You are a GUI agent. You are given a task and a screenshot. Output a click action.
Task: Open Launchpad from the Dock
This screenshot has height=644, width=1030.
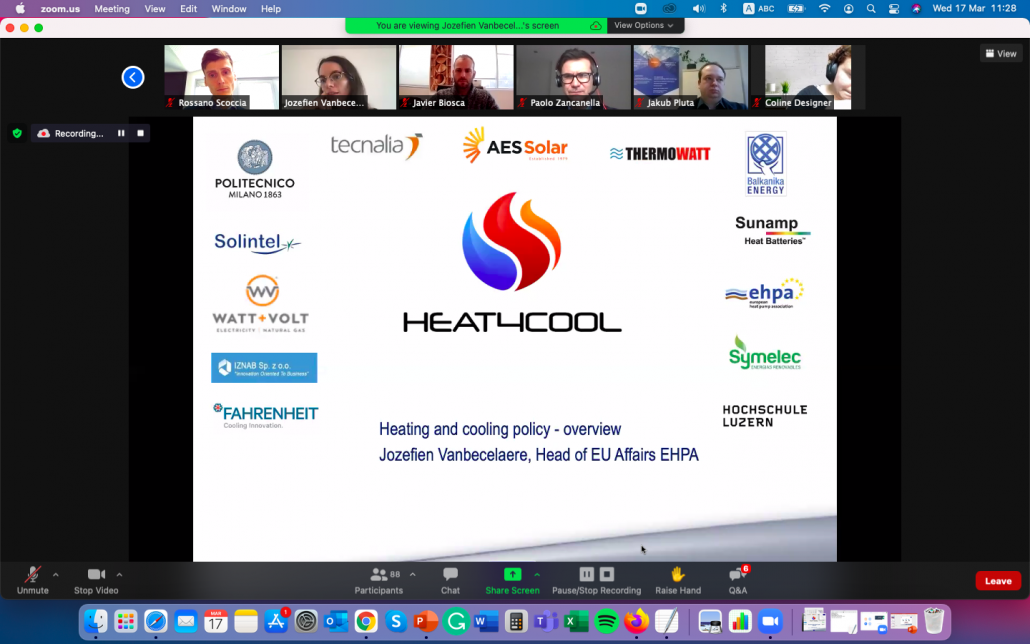pos(125,621)
